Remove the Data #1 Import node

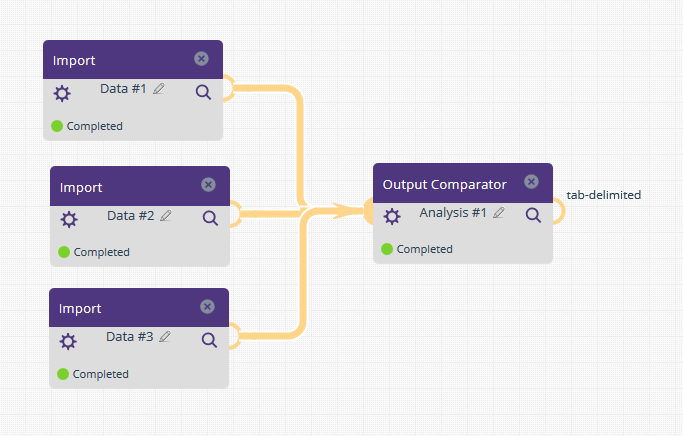pos(201,59)
